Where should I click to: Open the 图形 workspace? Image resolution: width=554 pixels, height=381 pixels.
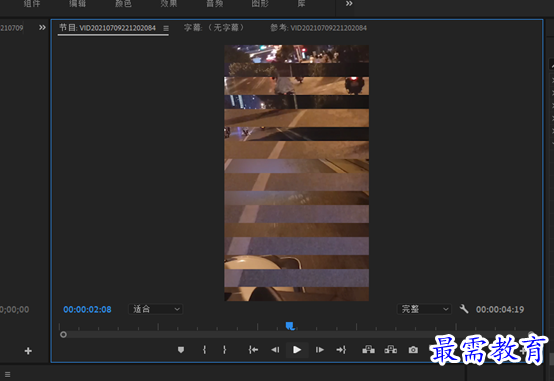[260, 4]
